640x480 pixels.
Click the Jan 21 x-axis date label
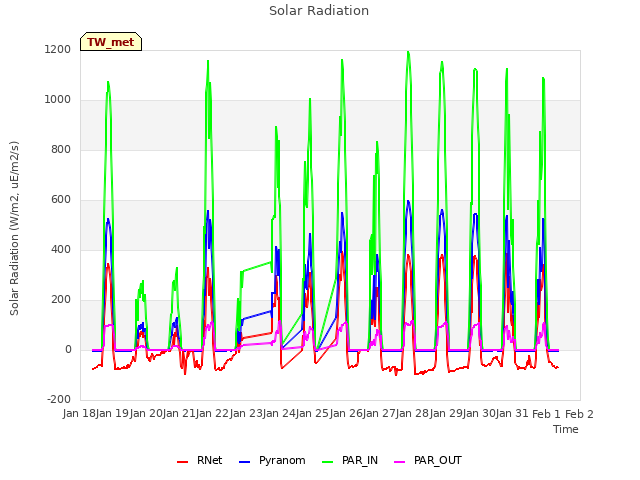click(x=179, y=414)
